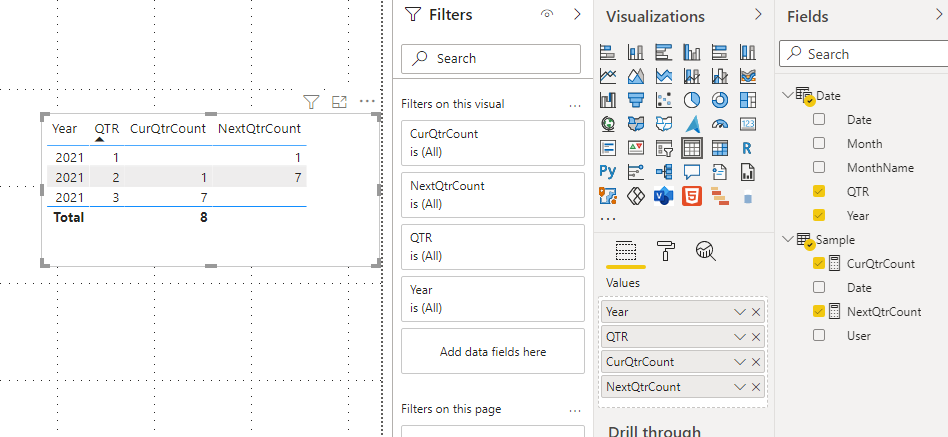Insert the Decomposition tree visual
The height and width of the screenshot is (437, 948).
coord(664,172)
